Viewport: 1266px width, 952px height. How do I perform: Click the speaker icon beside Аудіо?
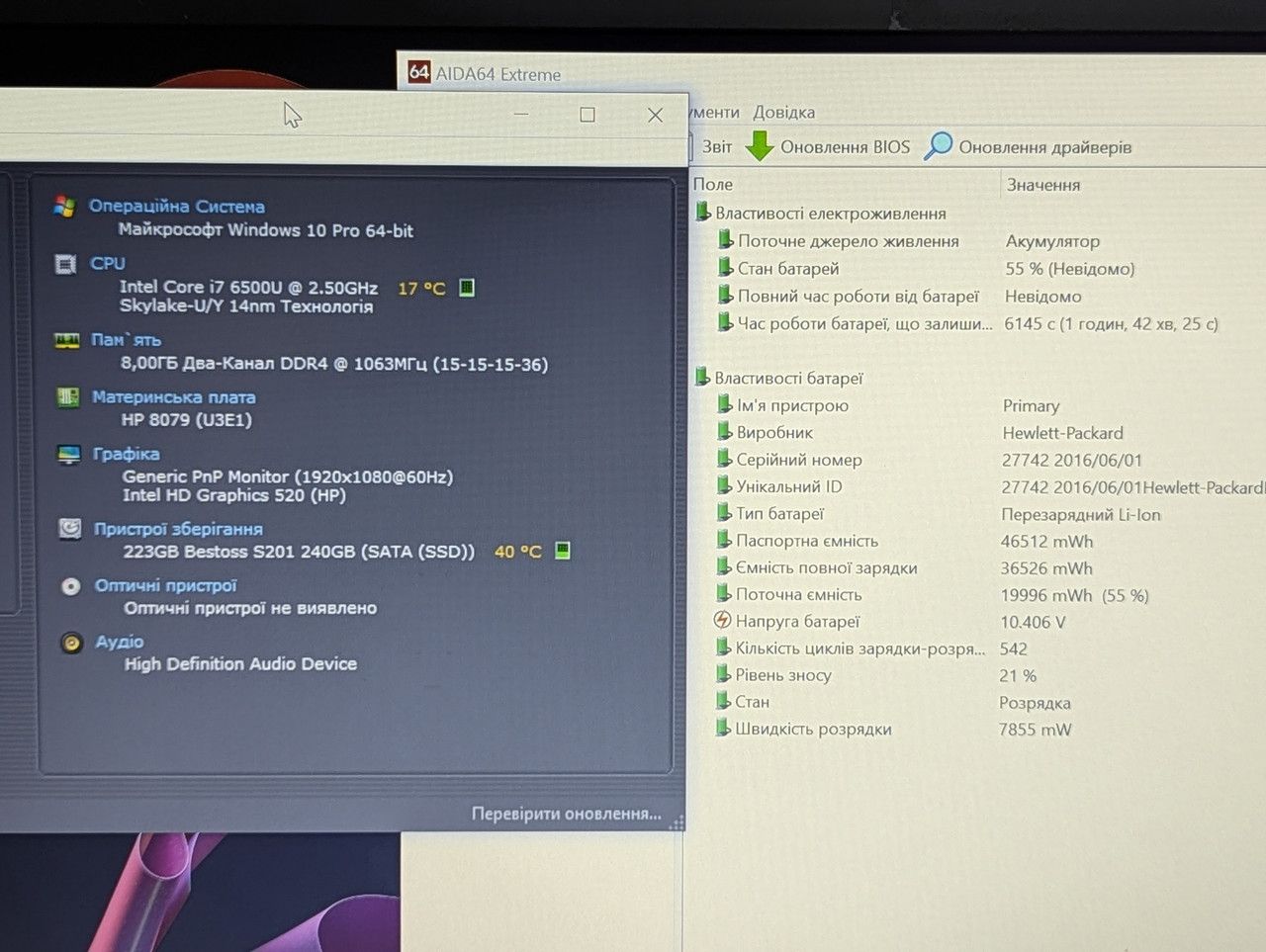pyautogui.click(x=71, y=643)
